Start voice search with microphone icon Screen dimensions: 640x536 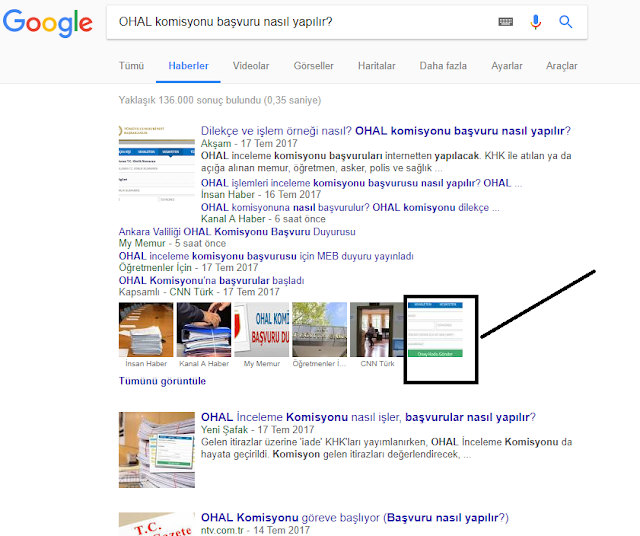coord(536,22)
